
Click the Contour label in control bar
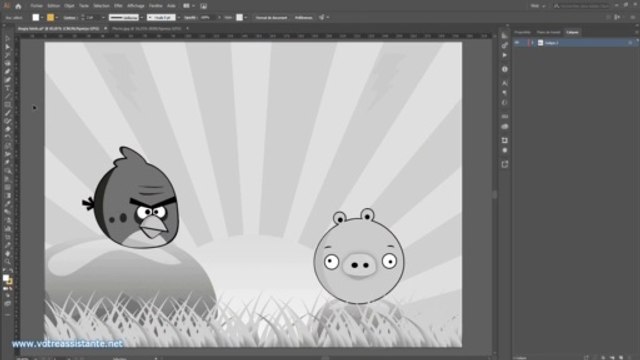click(69, 18)
